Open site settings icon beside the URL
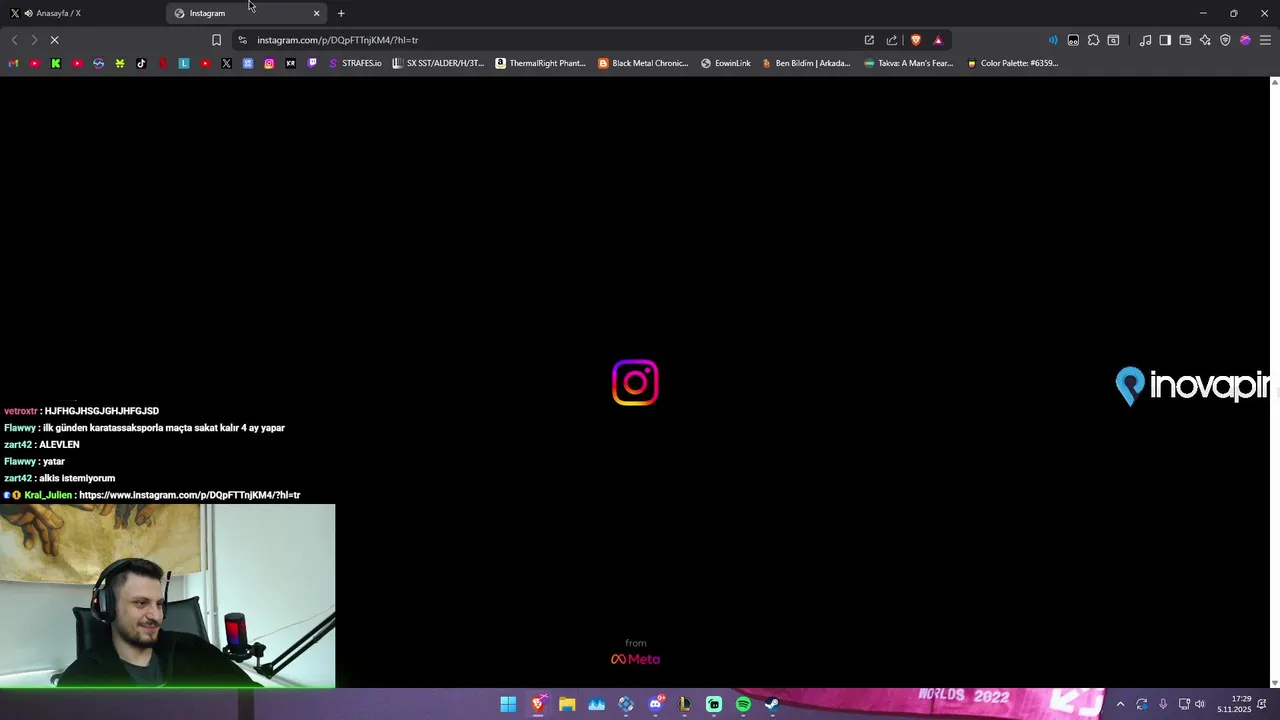This screenshot has width=1280, height=720. pos(242,40)
